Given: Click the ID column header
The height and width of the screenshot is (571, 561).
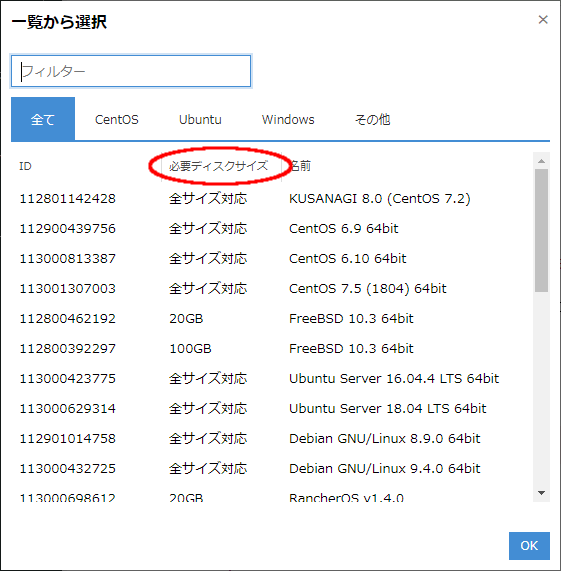Looking at the screenshot, I should click(25, 166).
